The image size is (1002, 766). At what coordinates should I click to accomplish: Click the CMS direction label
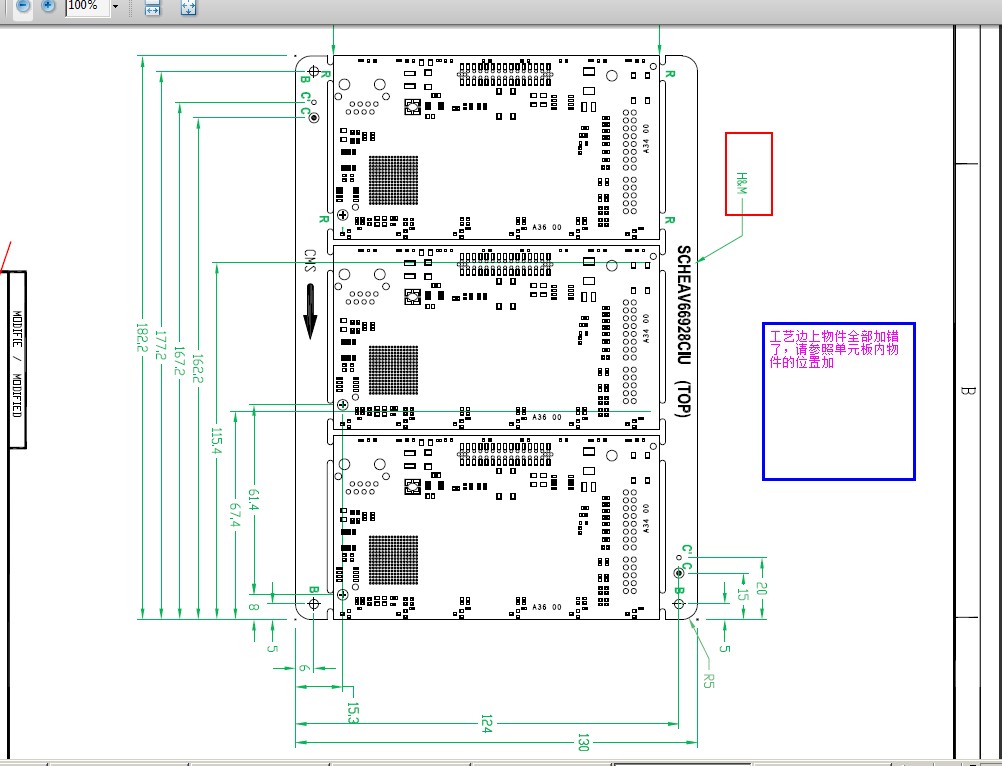[310, 261]
